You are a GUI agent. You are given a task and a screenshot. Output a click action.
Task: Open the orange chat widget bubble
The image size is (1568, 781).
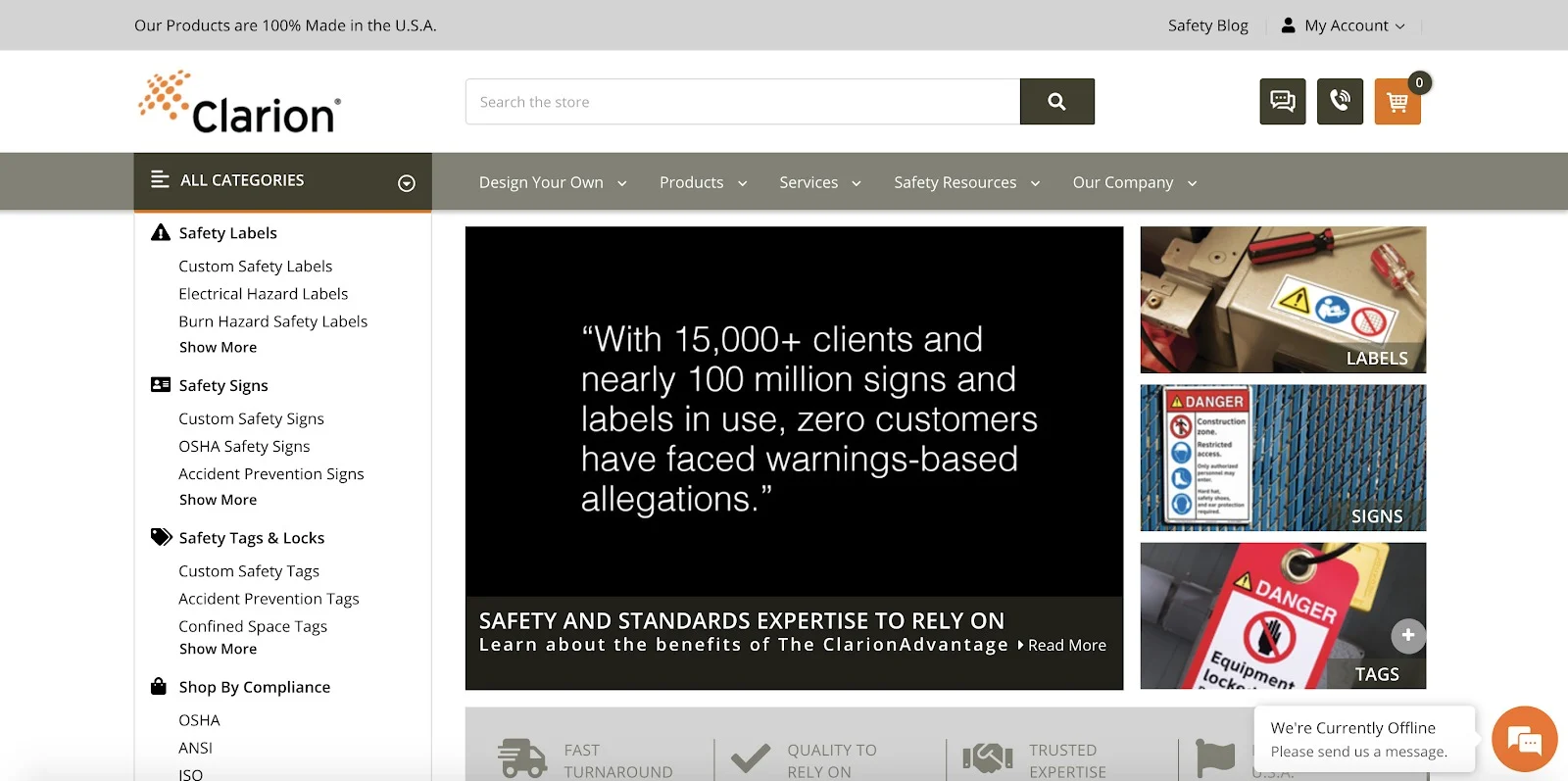click(1525, 739)
